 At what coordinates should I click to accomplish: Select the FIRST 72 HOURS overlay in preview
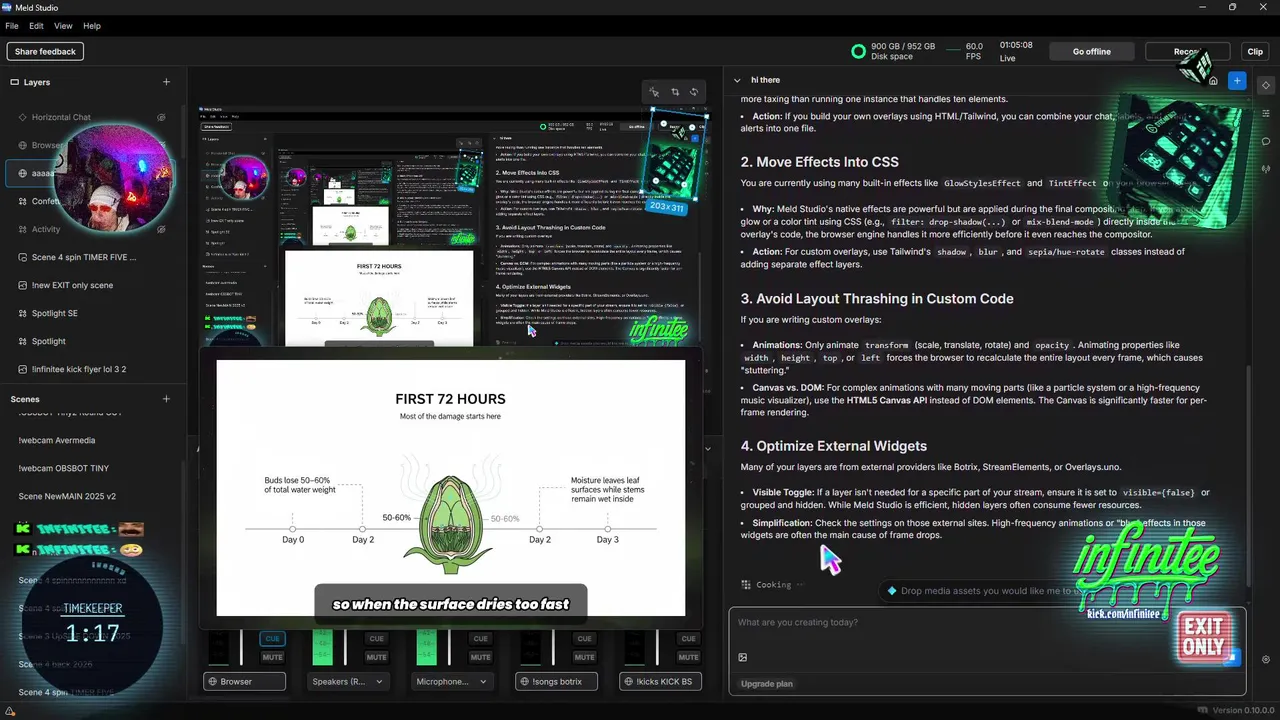pos(451,488)
